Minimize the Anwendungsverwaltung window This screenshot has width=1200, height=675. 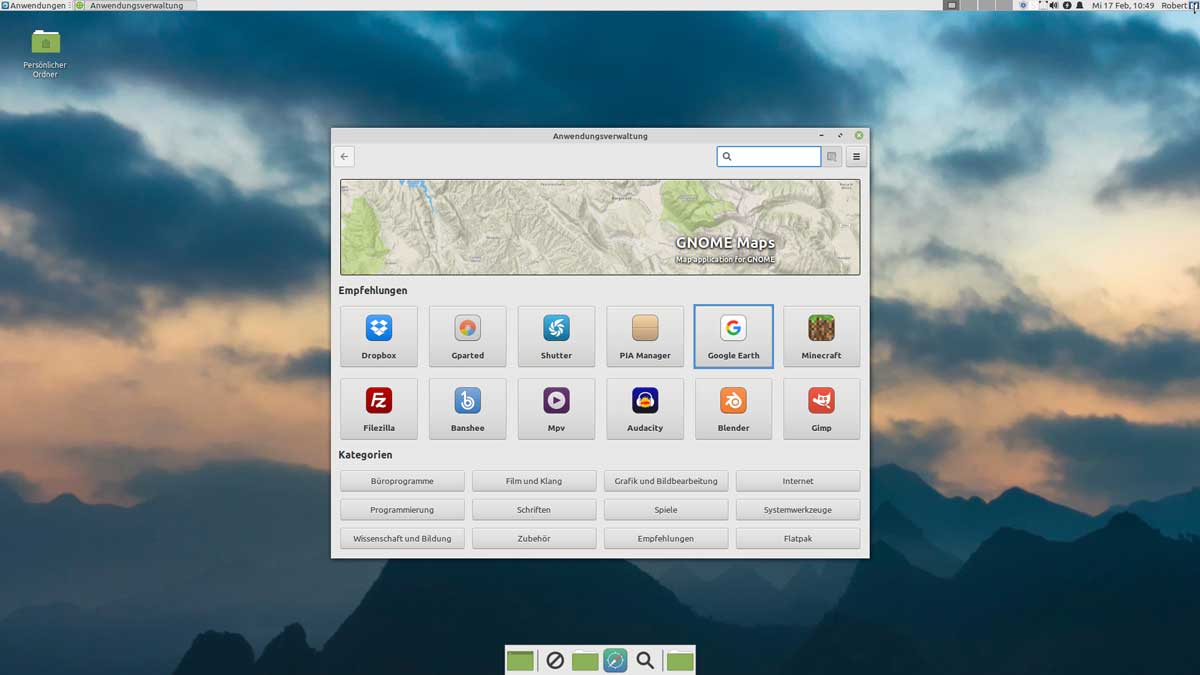pyautogui.click(x=822, y=135)
